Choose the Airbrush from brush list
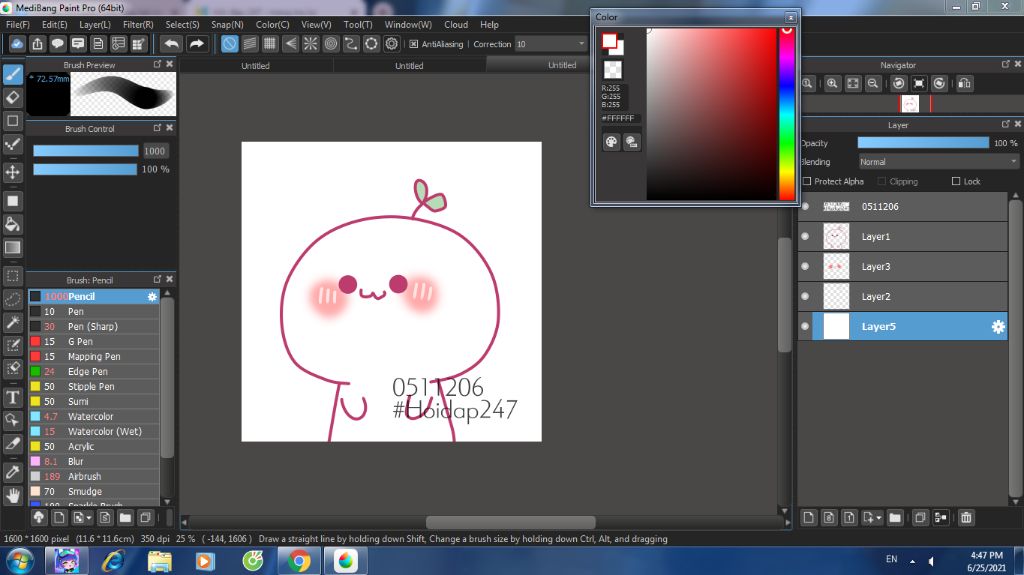Viewport: 1024px width, 575px height. tap(84, 477)
